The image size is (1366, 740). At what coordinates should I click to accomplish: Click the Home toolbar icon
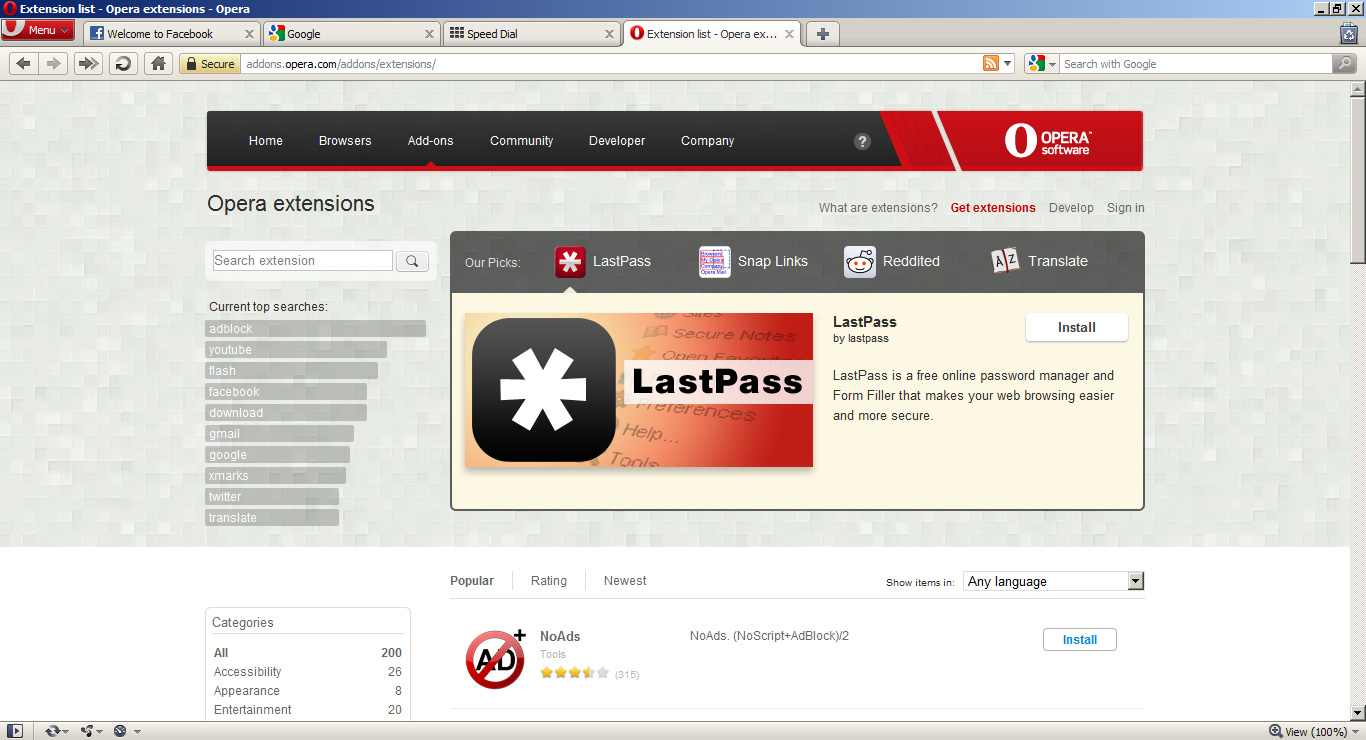pos(158,63)
